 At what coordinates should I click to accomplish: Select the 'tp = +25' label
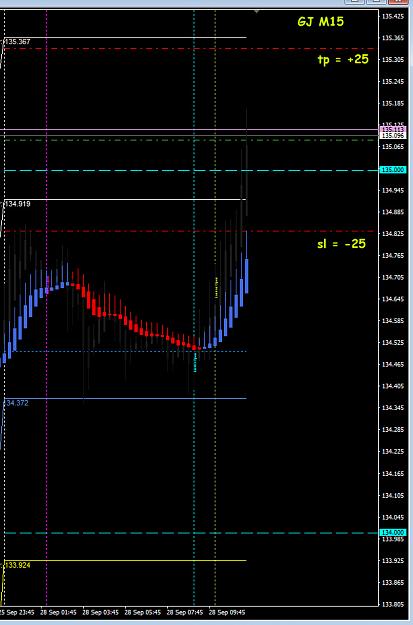tap(343, 59)
